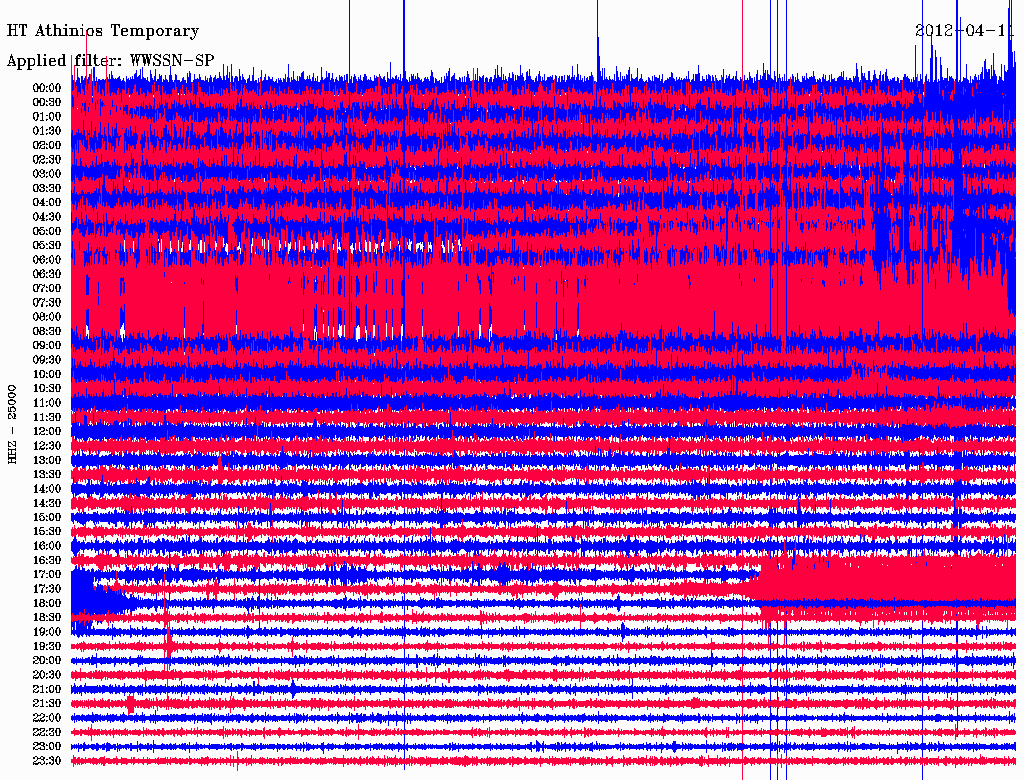1024x780 pixels.
Task: Select the 12:30 time label
Action: (x=47, y=446)
